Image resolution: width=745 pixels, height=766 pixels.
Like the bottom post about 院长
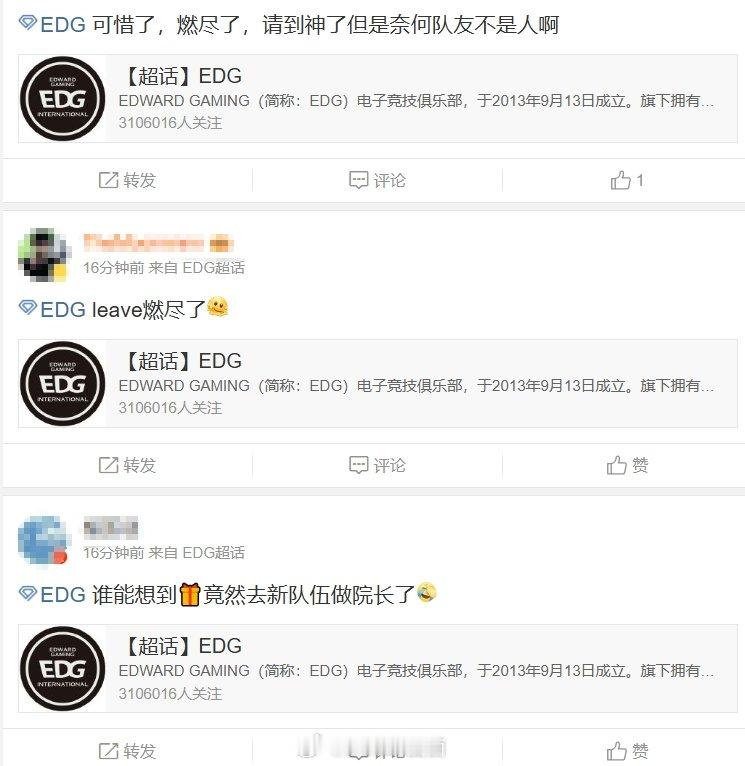[x=627, y=750]
